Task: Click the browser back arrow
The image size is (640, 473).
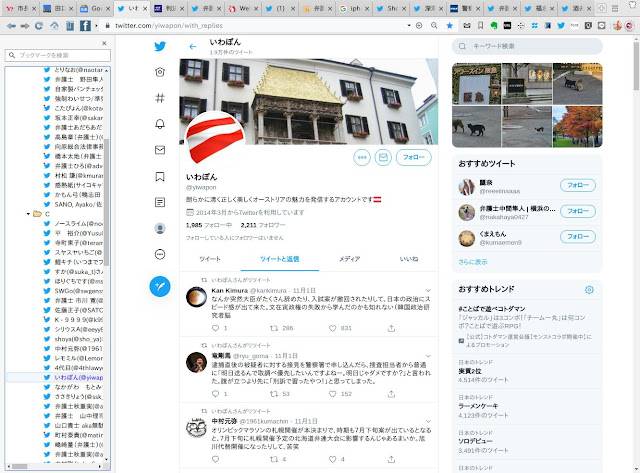Action: tap(11, 26)
